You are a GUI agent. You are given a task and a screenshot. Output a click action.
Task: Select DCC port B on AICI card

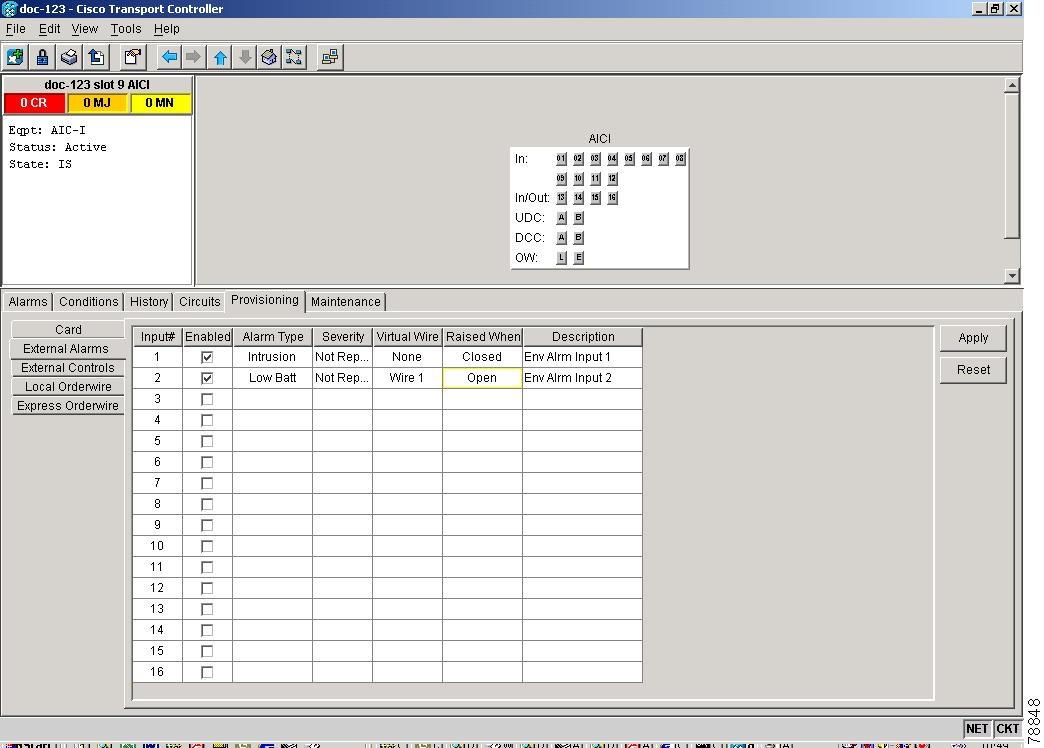[579, 238]
